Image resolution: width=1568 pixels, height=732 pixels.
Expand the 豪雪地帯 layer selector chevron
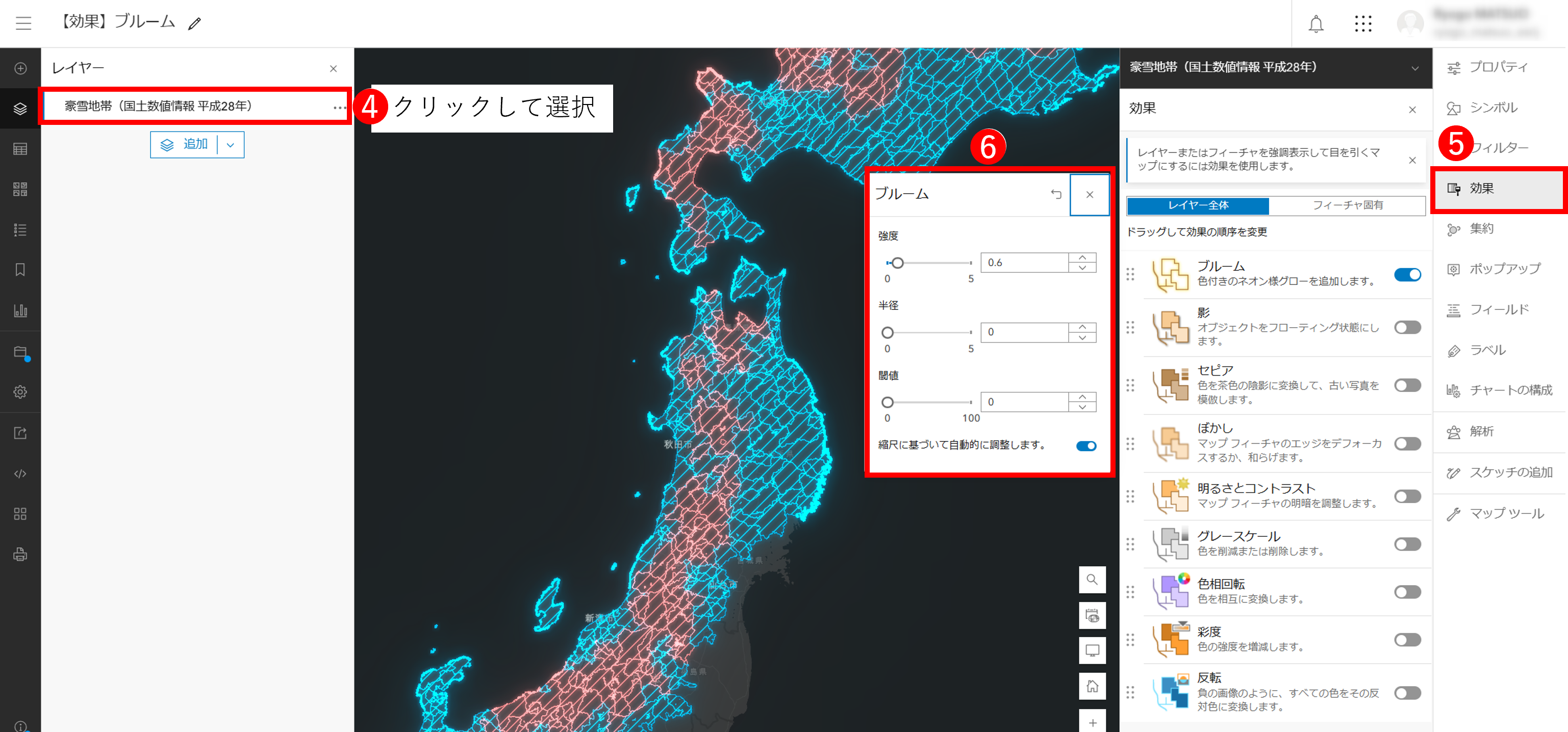1415,68
